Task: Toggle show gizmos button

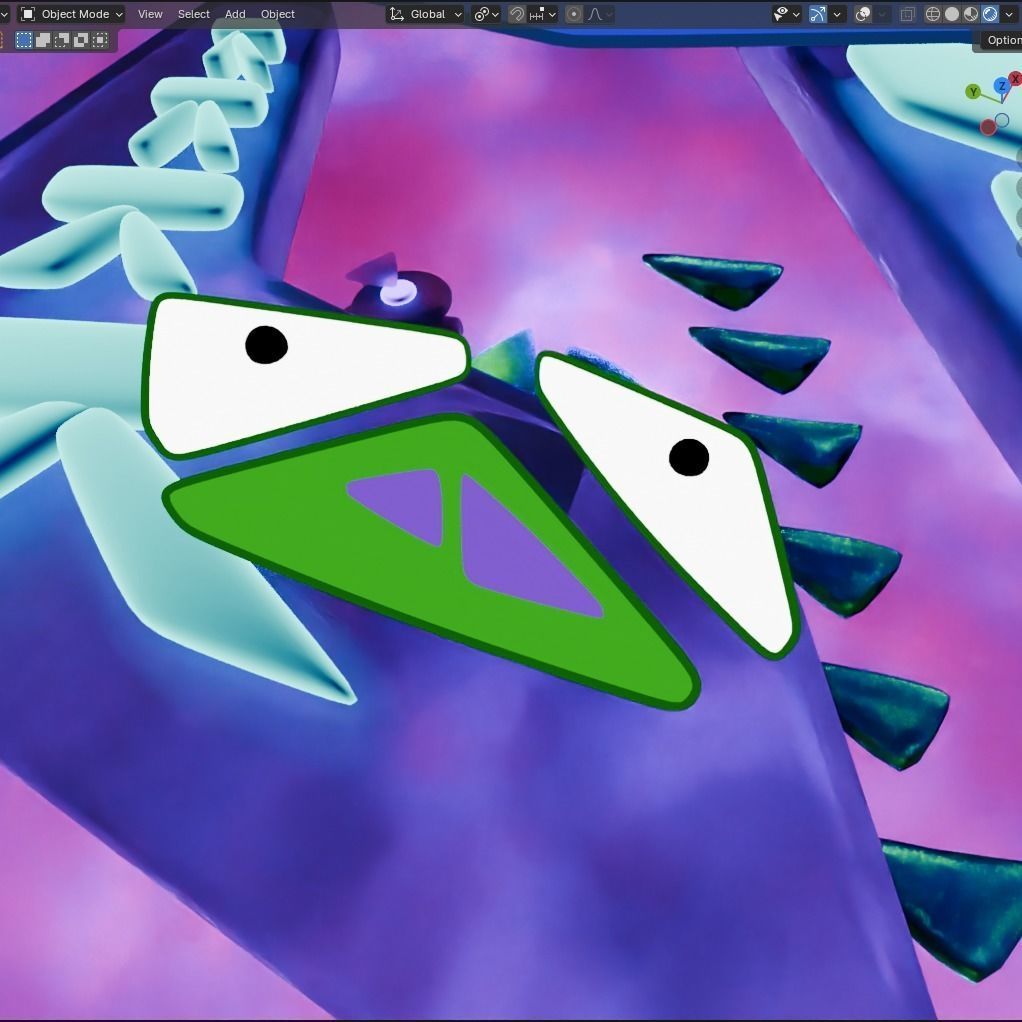Action: pos(817,14)
